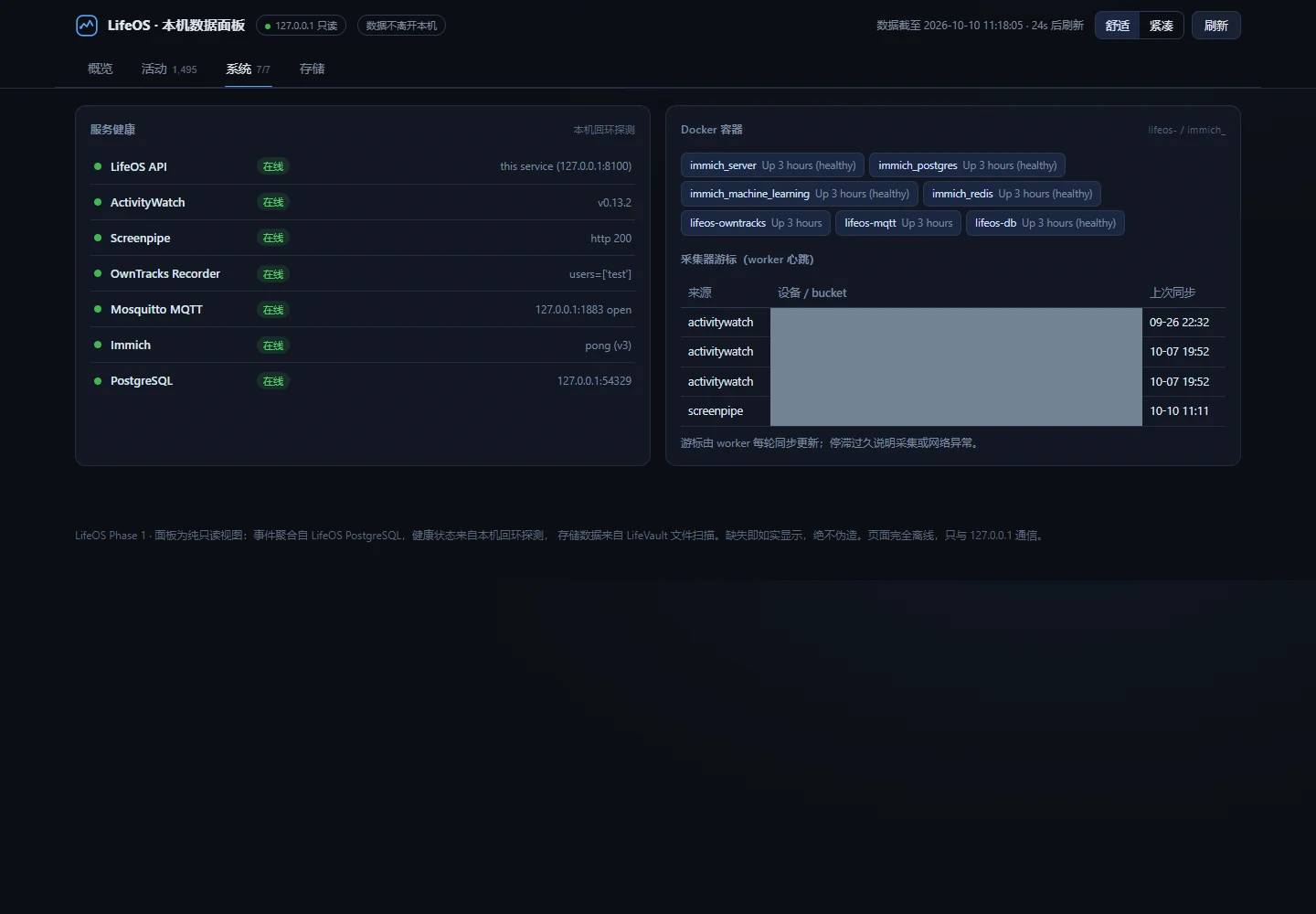Viewport: 1316px width, 914px height.
Task: Click the status dot beside OwnTracks Recorder
Action: 98,273
